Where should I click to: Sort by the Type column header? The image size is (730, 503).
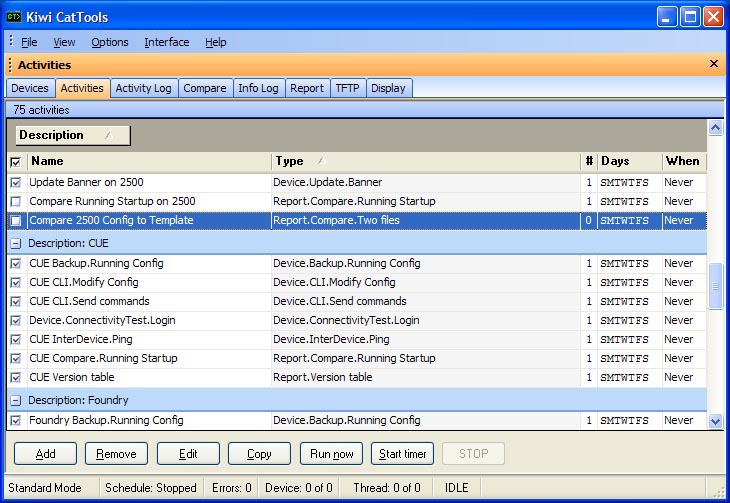(x=426, y=161)
